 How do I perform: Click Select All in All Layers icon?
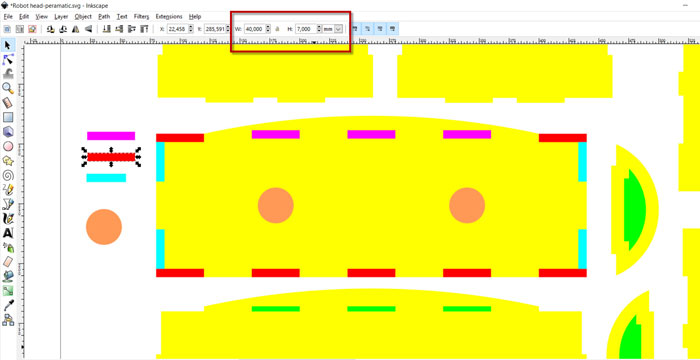(20, 29)
